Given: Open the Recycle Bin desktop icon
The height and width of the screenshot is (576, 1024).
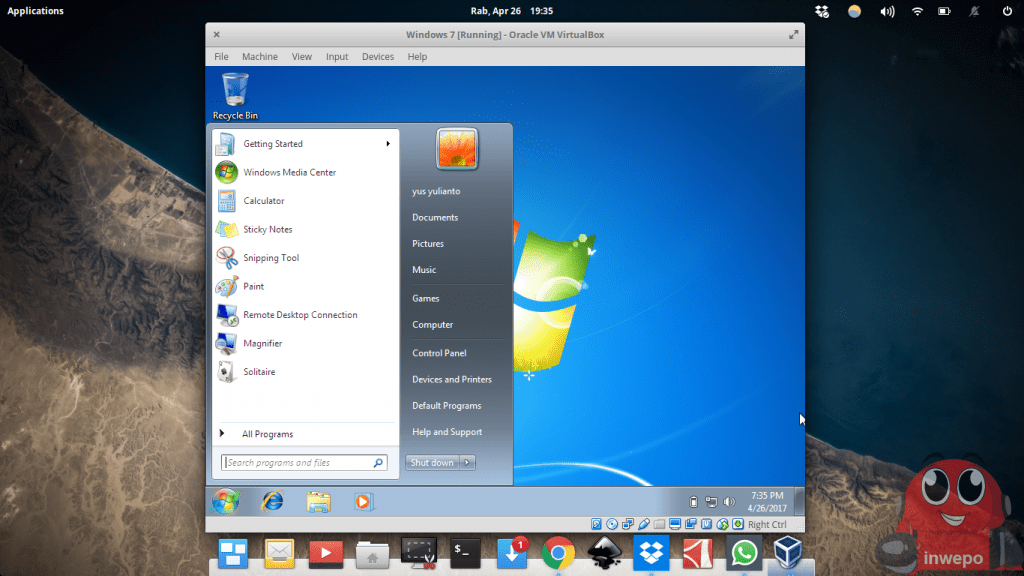Looking at the screenshot, I should tap(235, 92).
